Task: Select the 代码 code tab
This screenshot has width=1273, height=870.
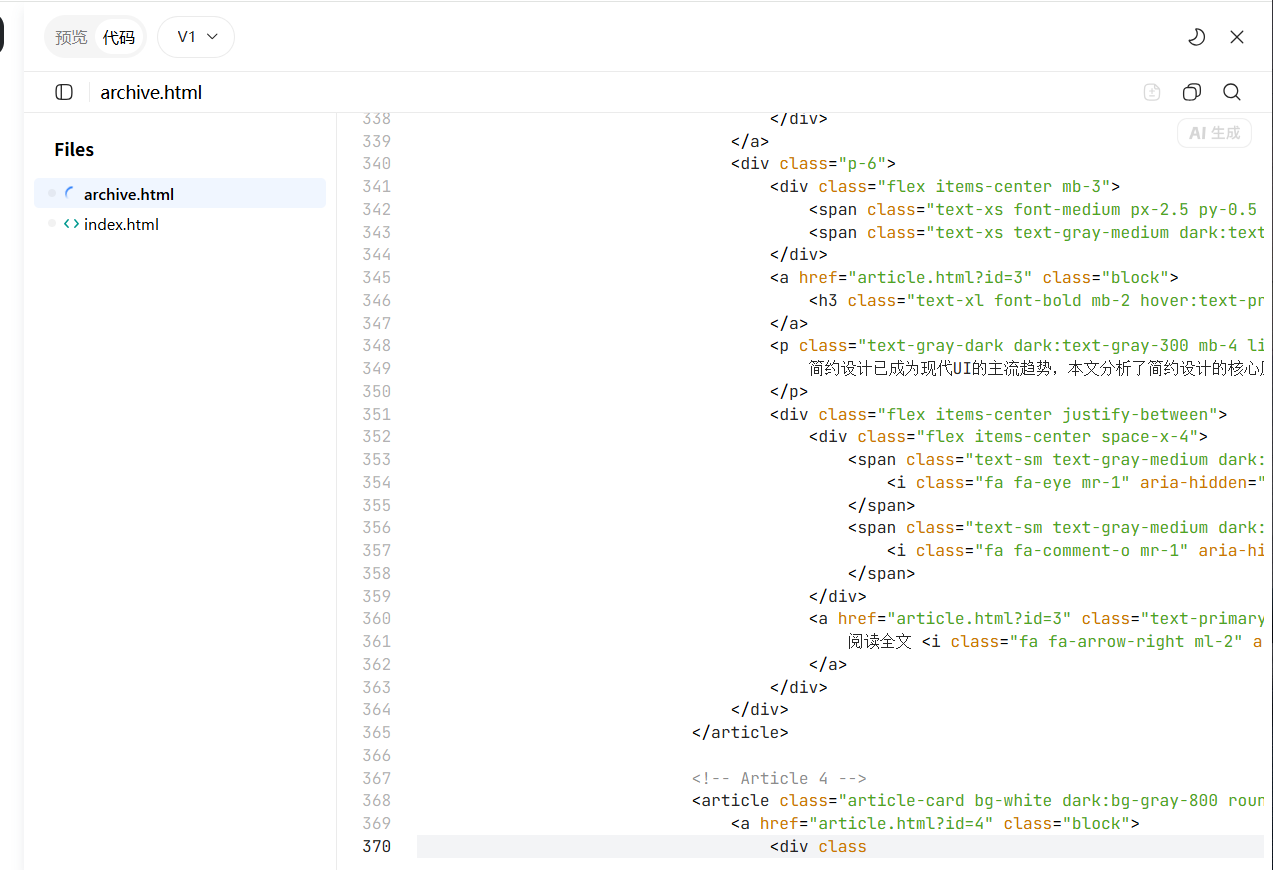Action: click(x=119, y=37)
